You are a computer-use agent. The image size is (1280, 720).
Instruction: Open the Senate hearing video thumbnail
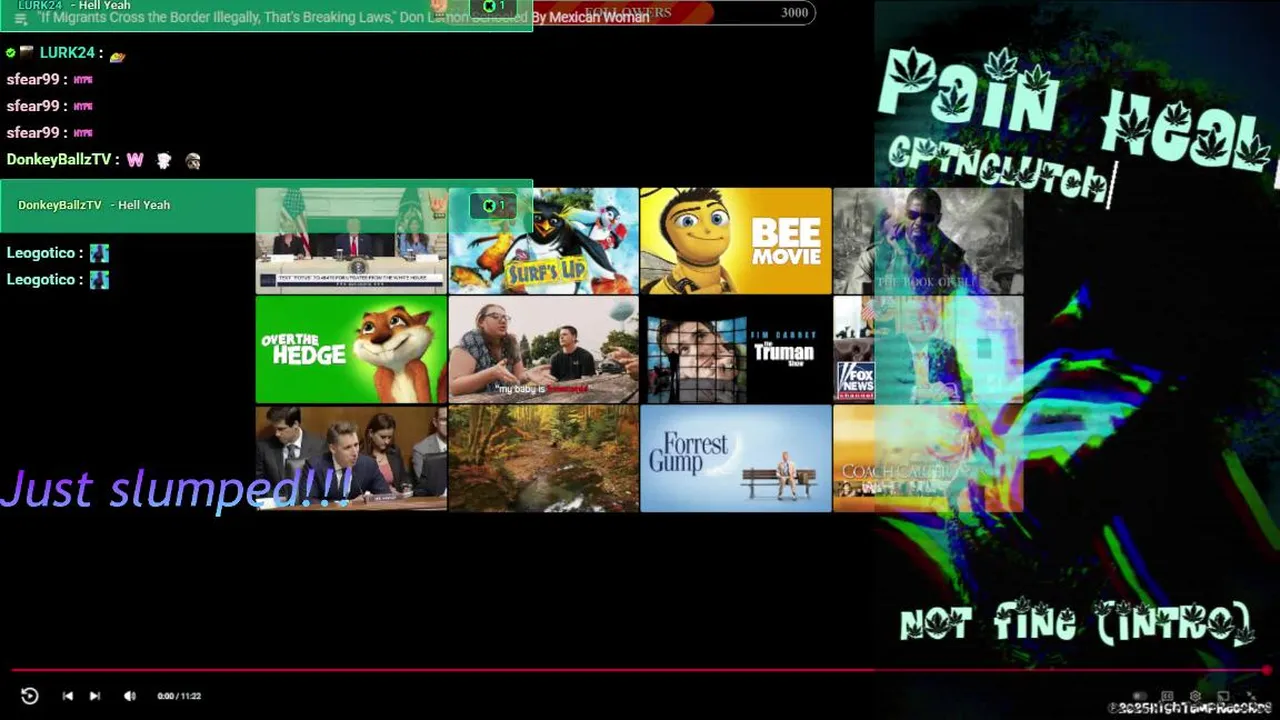(351, 458)
